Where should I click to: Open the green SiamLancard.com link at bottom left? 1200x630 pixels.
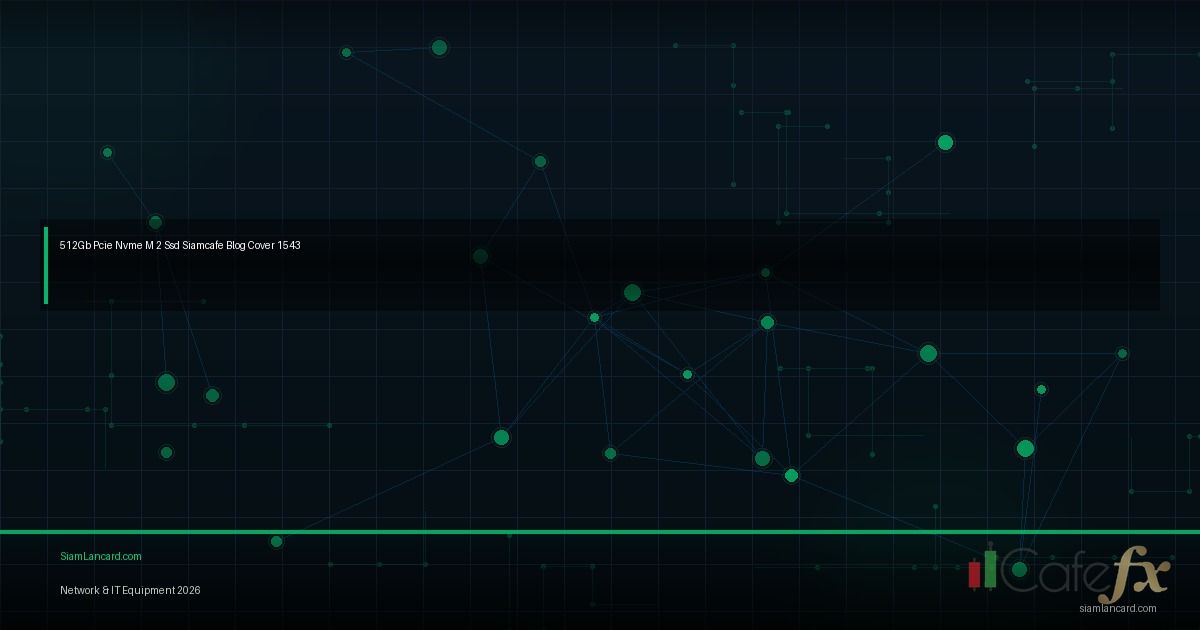(101, 556)
